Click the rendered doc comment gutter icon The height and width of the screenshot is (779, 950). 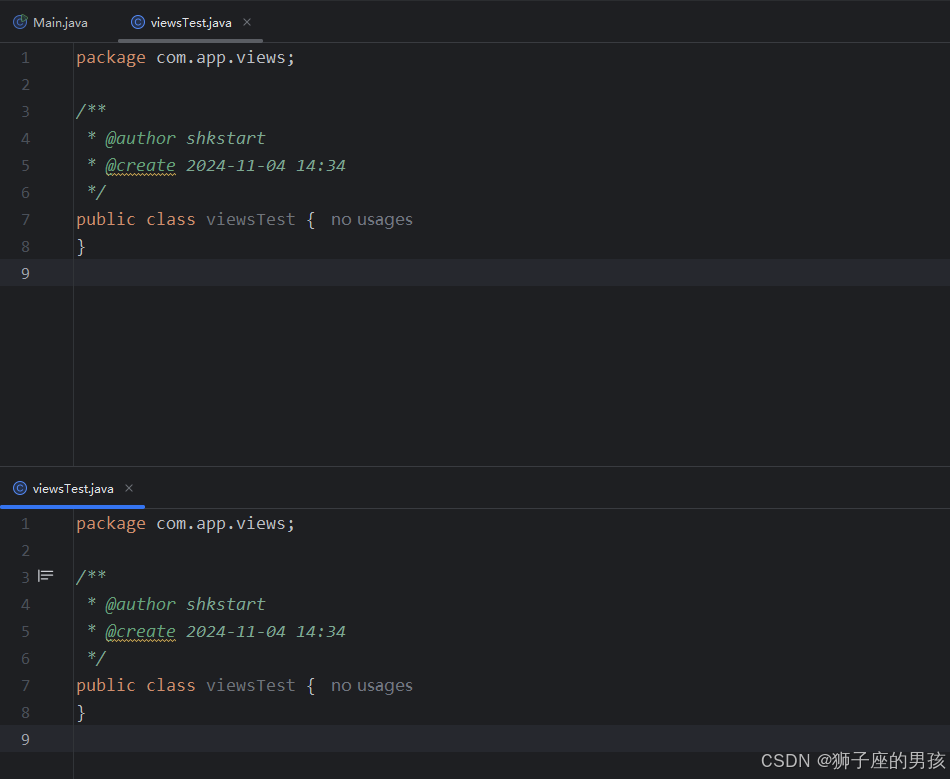pos(45,575)
